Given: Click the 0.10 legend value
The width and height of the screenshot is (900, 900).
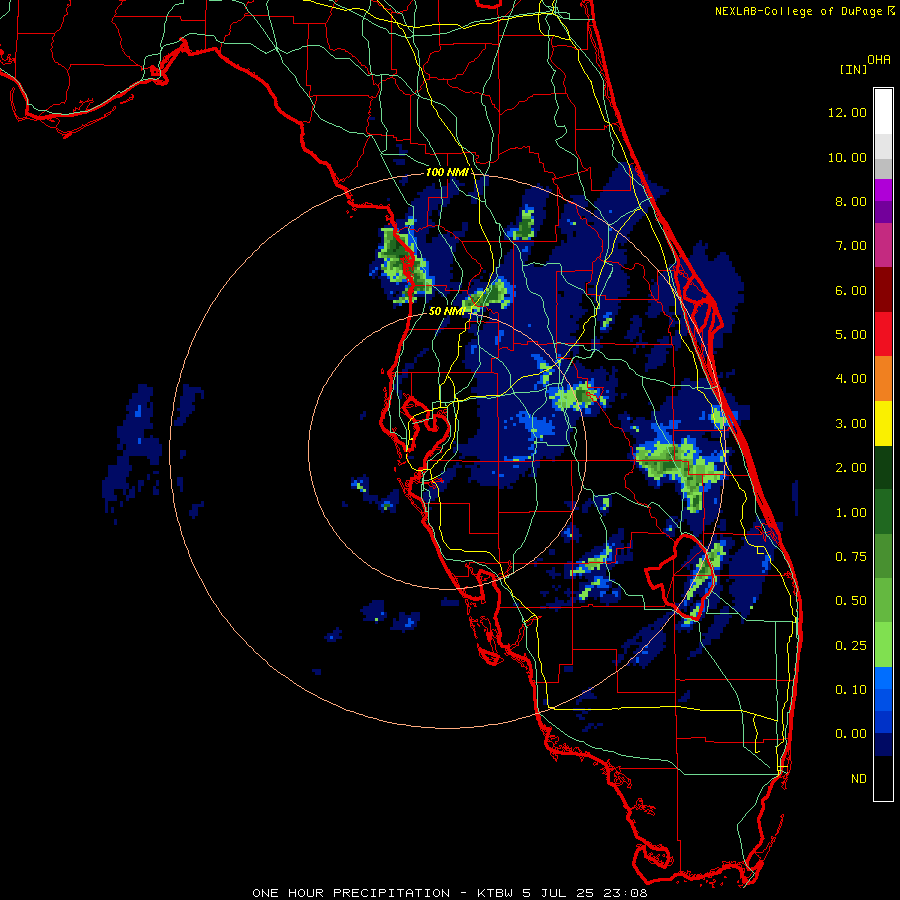Looking at the screenshot, I should click(851, 690).
